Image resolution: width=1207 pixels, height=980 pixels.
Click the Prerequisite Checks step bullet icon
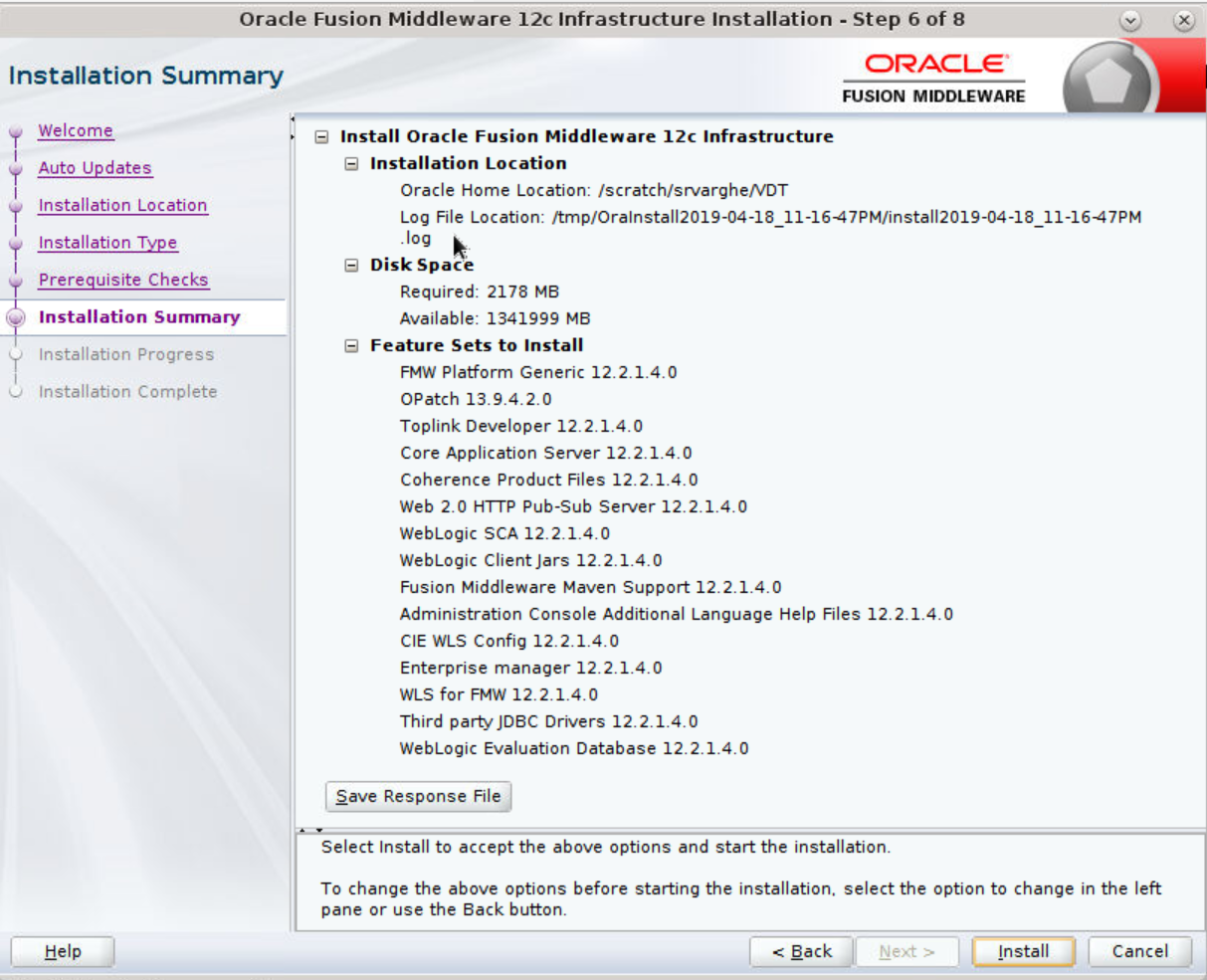pos(15,281)
